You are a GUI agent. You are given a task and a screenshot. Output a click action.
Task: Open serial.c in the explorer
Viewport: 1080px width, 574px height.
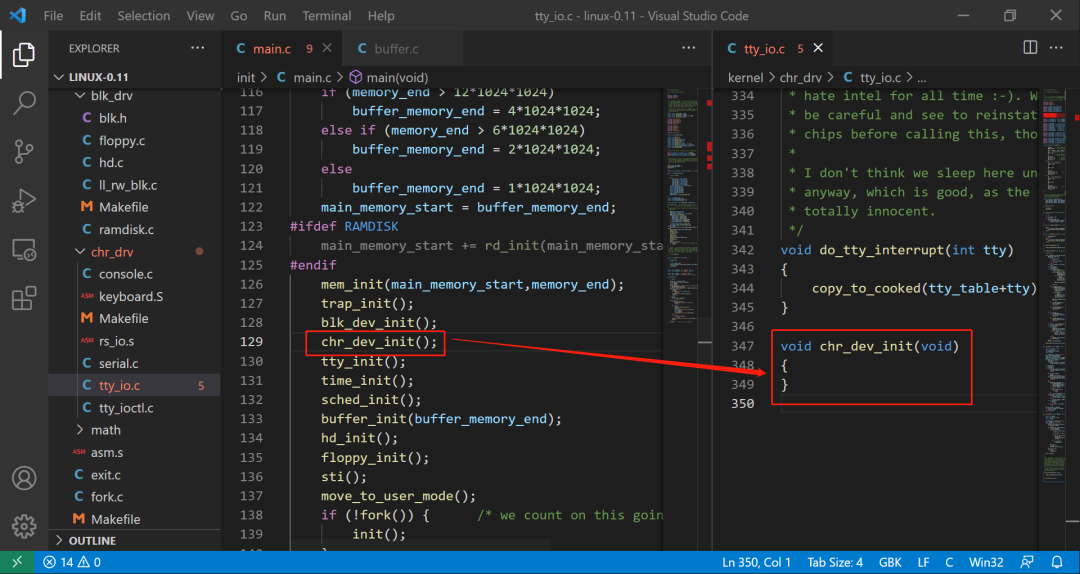(x=134, y=363)
